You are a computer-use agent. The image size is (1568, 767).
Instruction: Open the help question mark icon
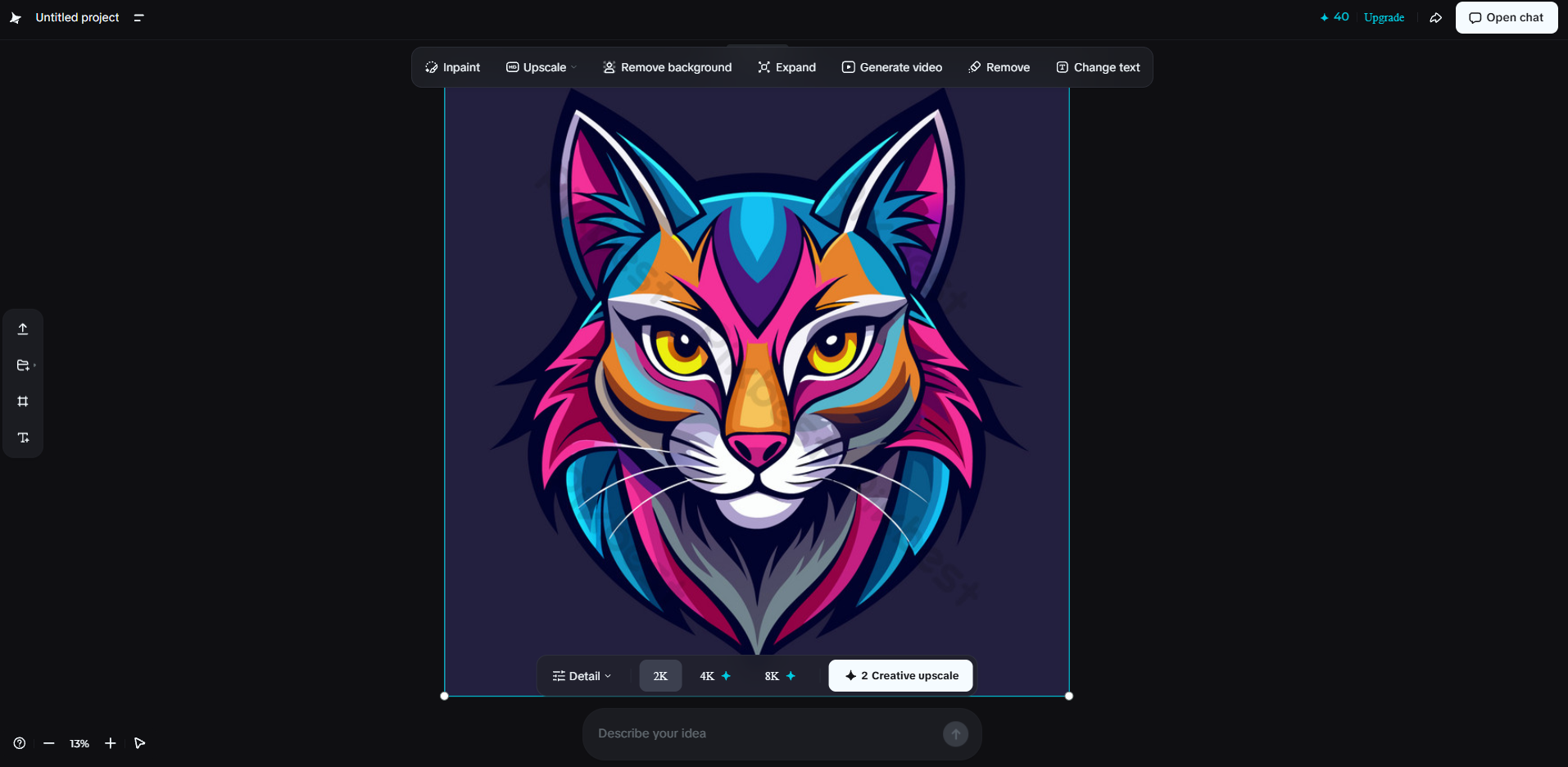[20, 743]
